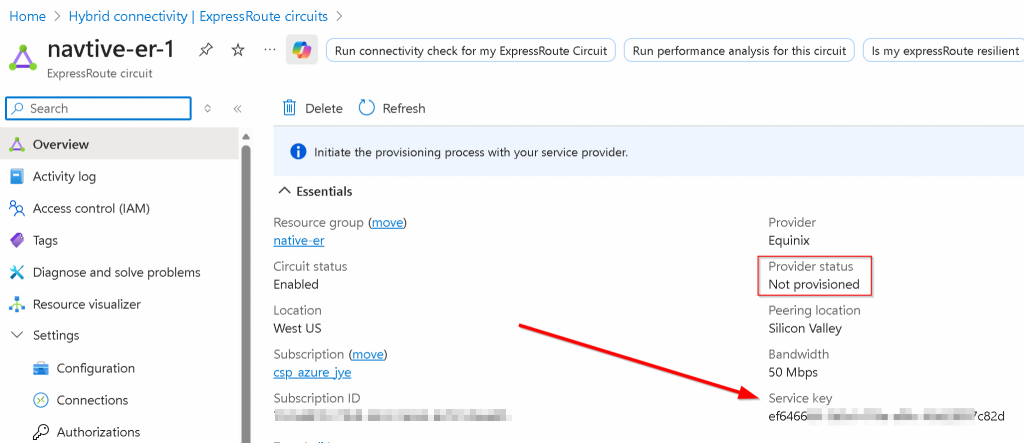Open the native-er resource group link
Screen dimensions: 1024x443
tap(299, 240)
